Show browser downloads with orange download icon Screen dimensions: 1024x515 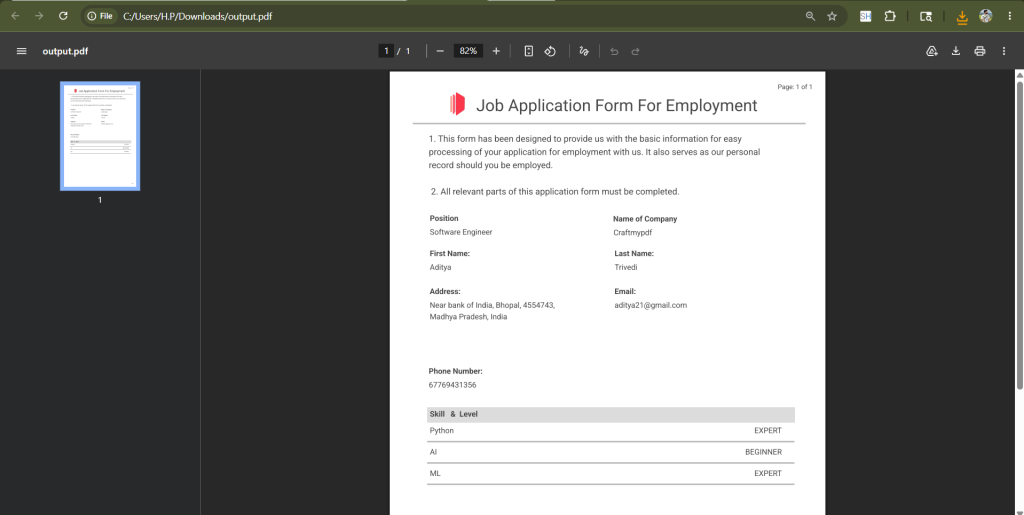click(x=961, y=17)
